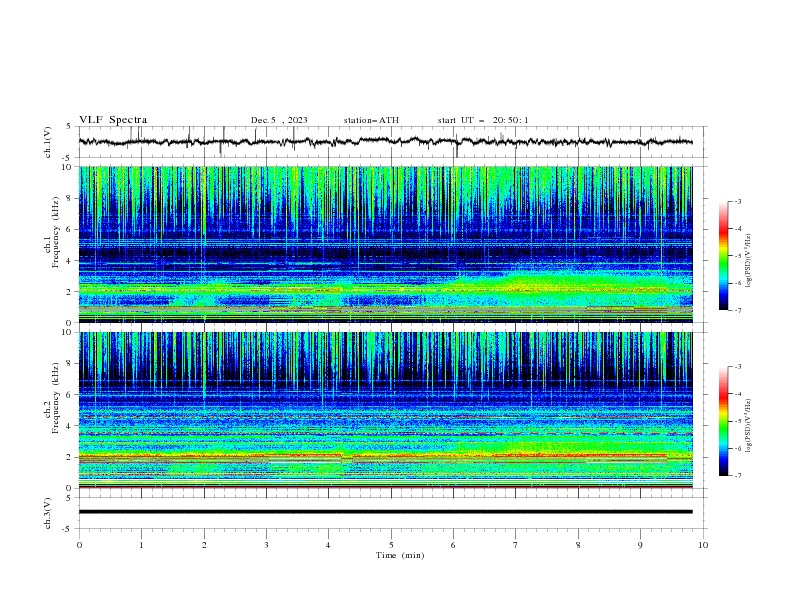Click the ch.1 Frequency (kHz) axis label

pyautogui.click(x=52, y=230)
